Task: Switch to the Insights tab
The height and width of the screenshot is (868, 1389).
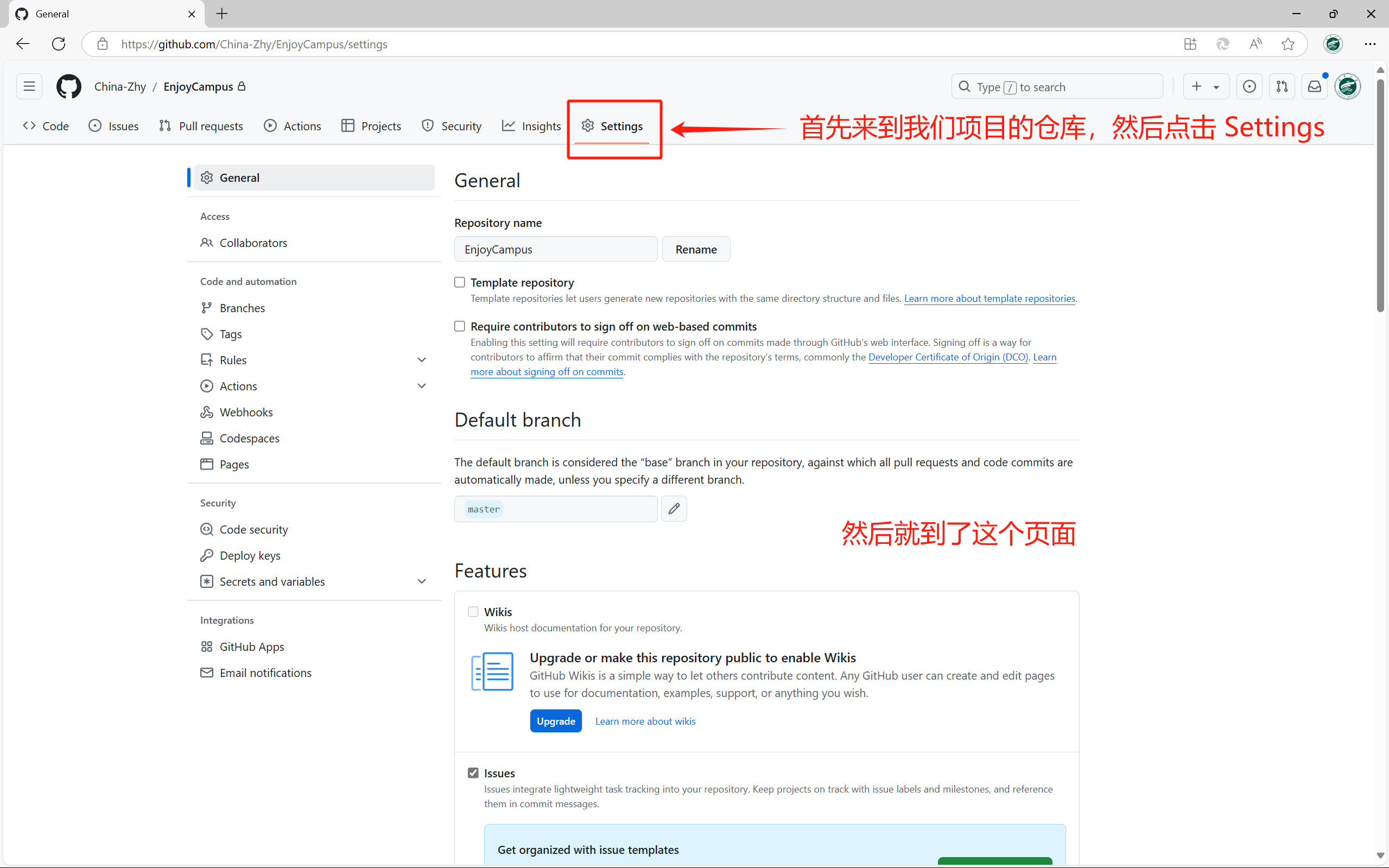Action: (x=531, y=126)
